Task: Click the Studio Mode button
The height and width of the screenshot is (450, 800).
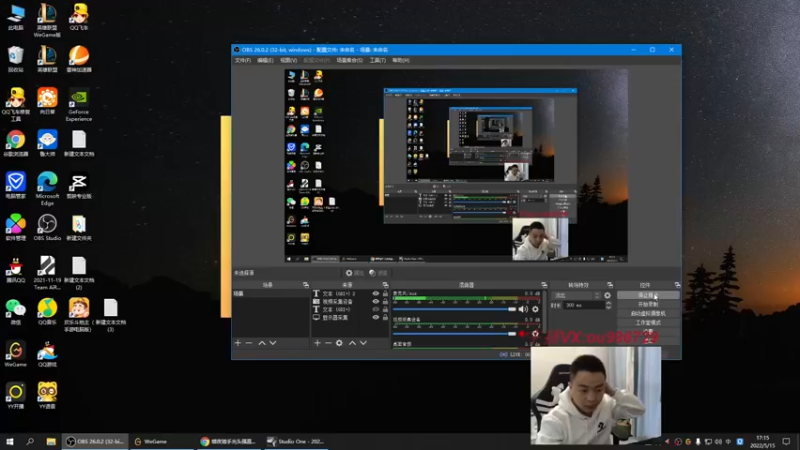Action: click(648, 322)
